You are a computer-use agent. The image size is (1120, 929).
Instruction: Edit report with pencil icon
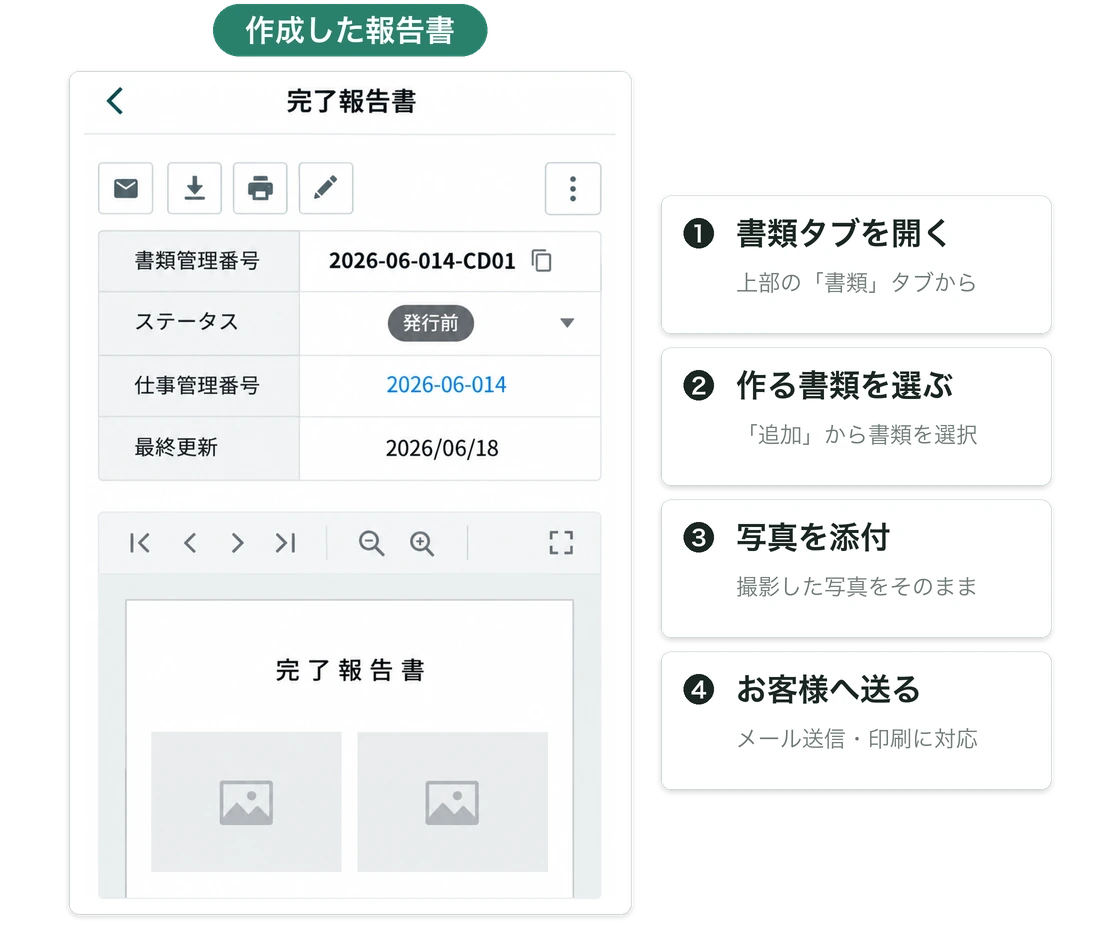[x=326, y=189]
